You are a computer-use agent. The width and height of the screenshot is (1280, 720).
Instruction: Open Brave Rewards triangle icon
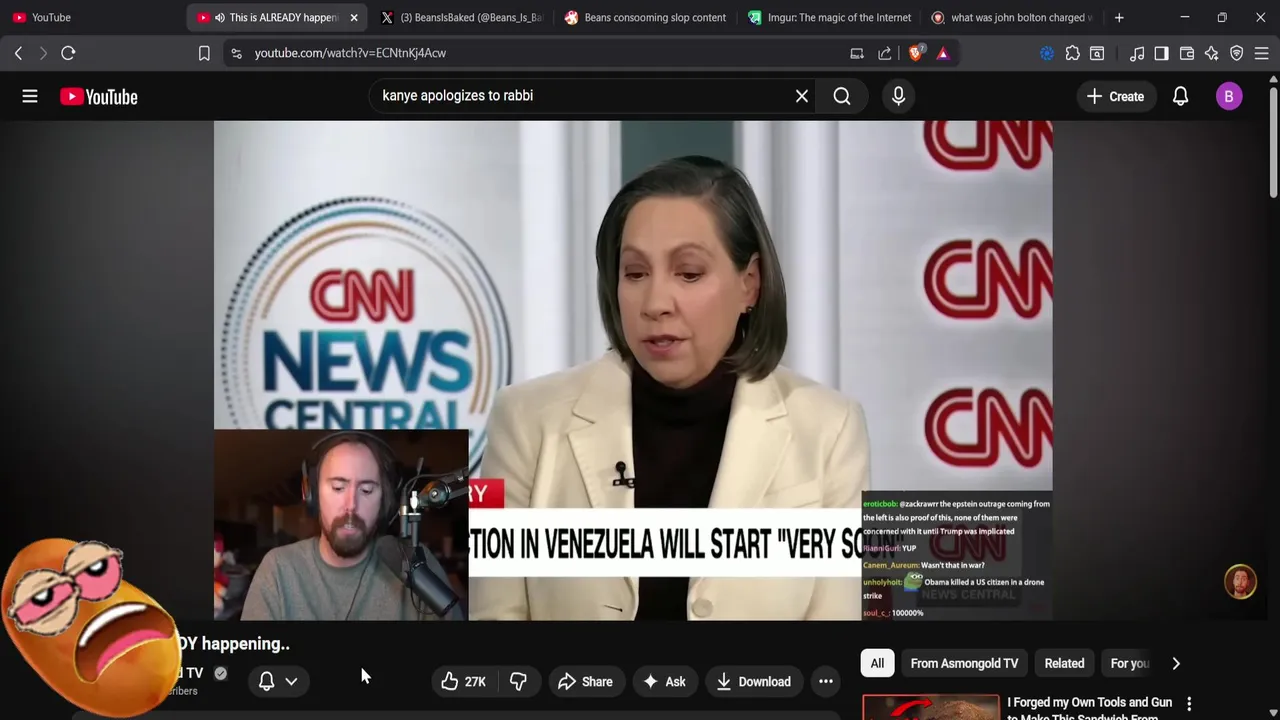[943, 53]
